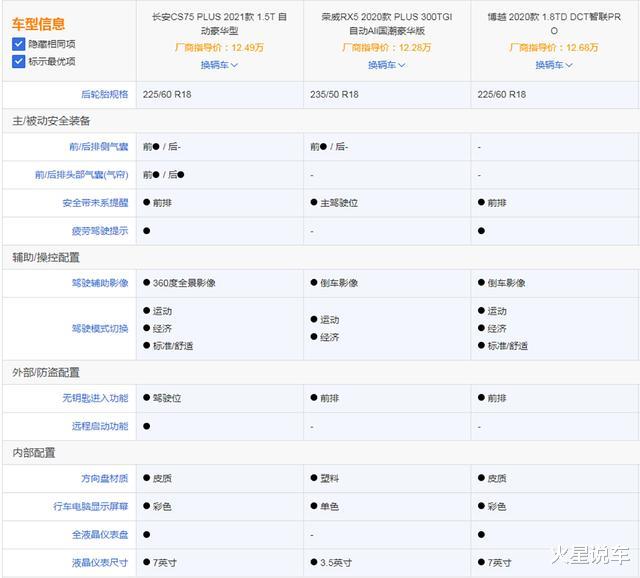Click the 荣威RX5 2020款 PLUS model title
640x578 pixels.
click(x=387, y=24)
